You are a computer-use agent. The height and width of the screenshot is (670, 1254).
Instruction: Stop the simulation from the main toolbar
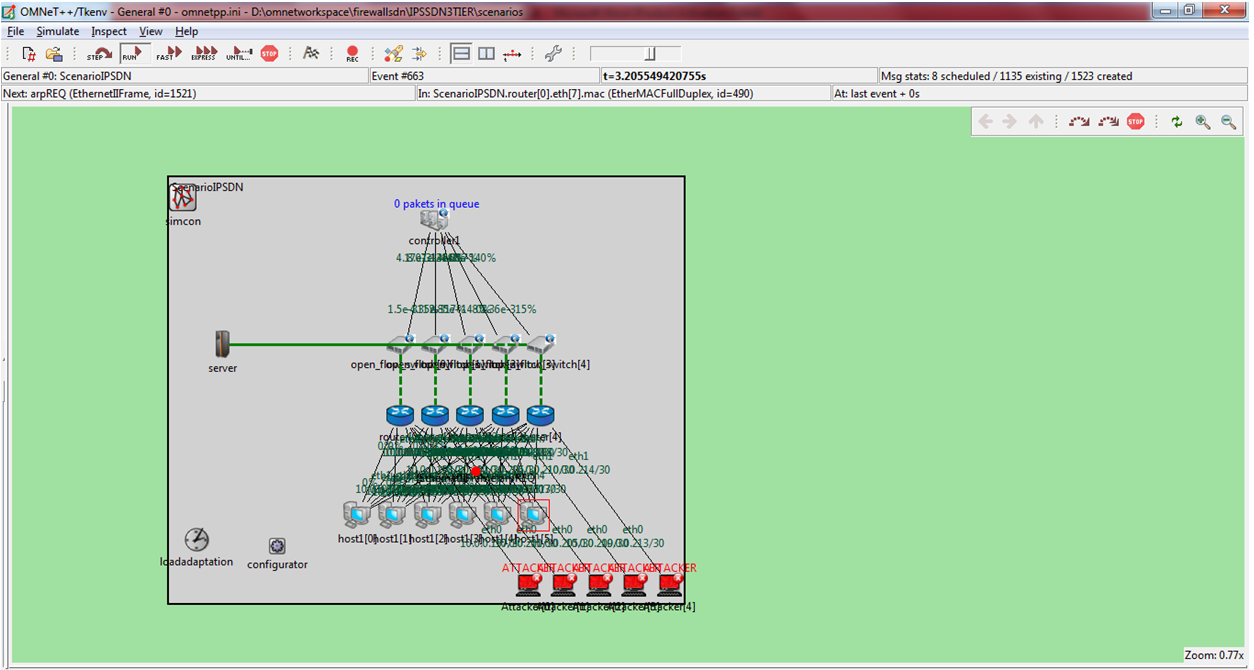coord(269,54)
